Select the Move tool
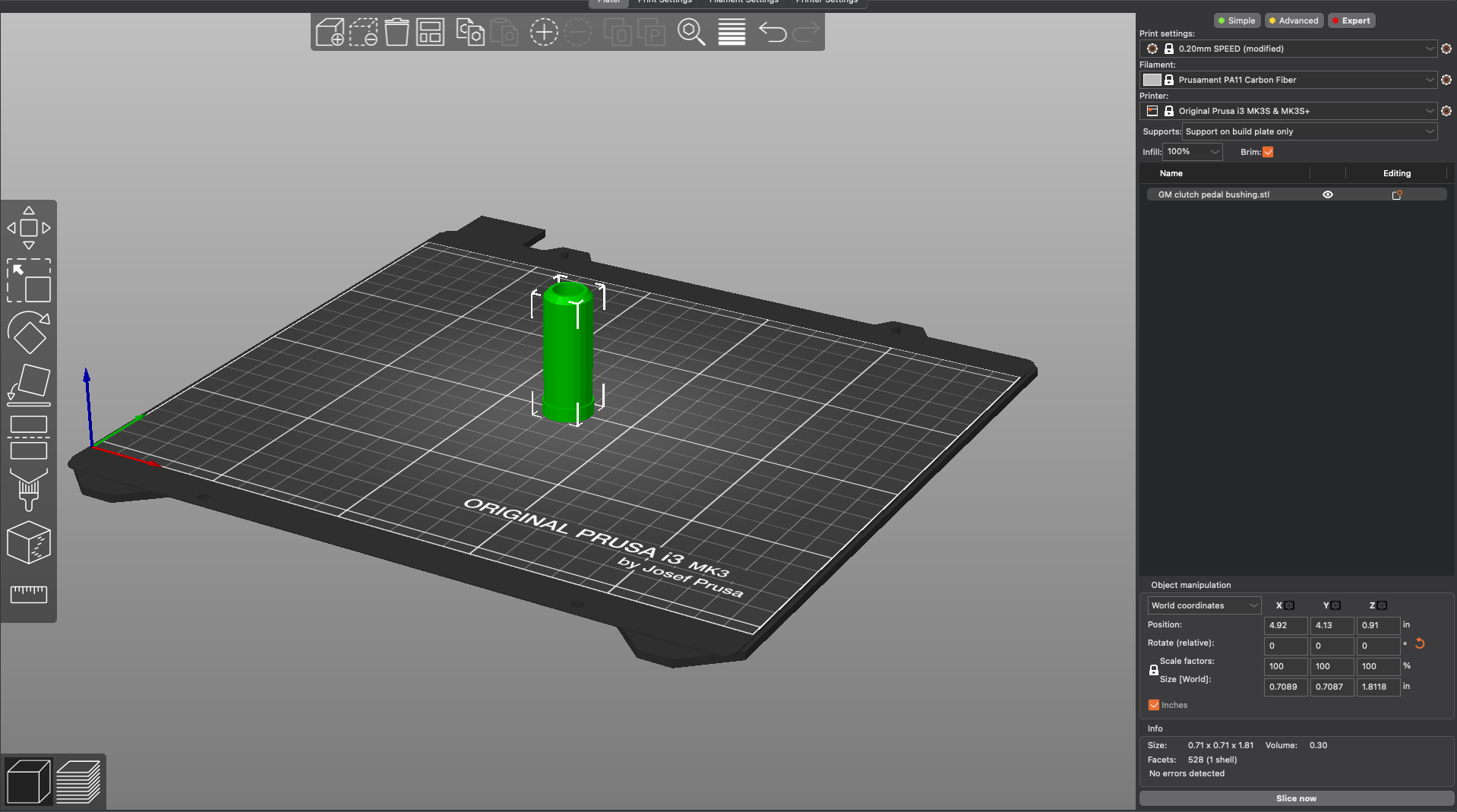 (x=29, y=228)
